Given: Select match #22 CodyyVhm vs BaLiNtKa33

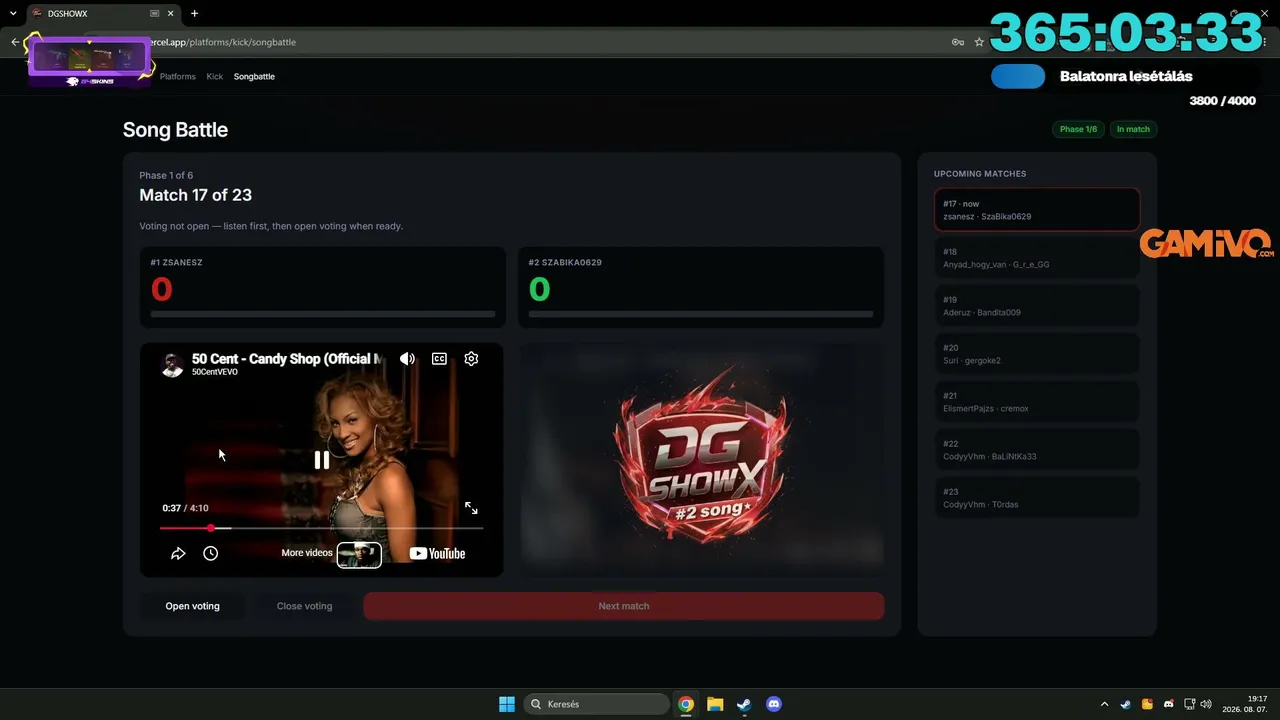Looking at the screenshot, I should (x=1037, y=450).
